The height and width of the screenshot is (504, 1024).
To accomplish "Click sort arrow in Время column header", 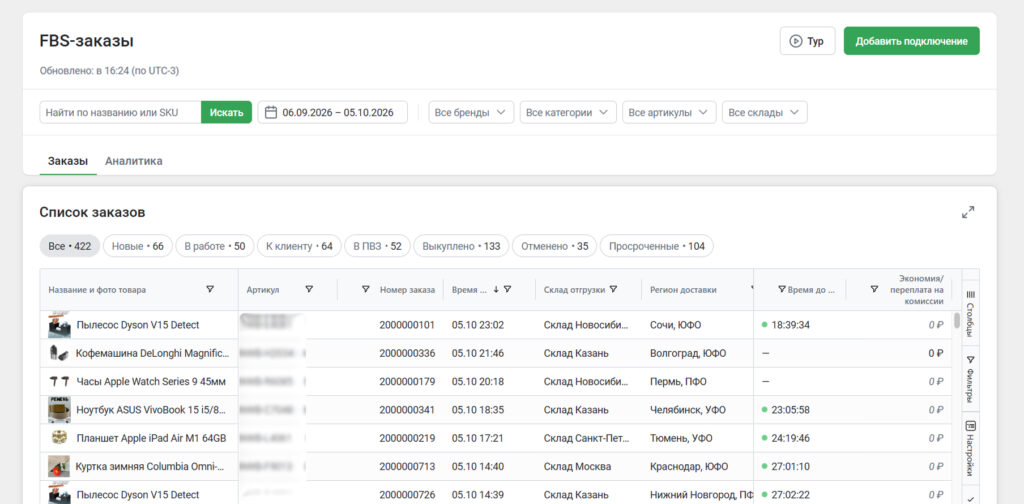I will click(496, 289).
